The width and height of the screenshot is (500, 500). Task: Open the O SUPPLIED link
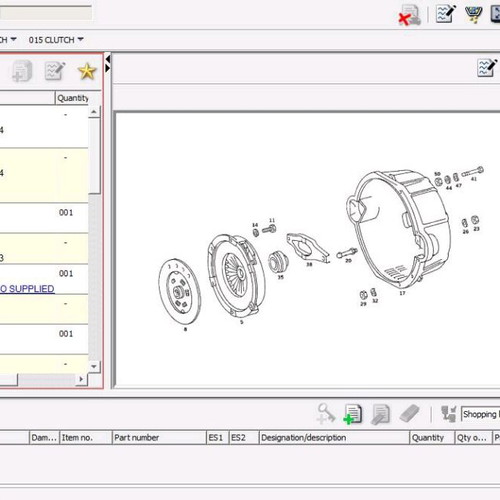point(27,289)
